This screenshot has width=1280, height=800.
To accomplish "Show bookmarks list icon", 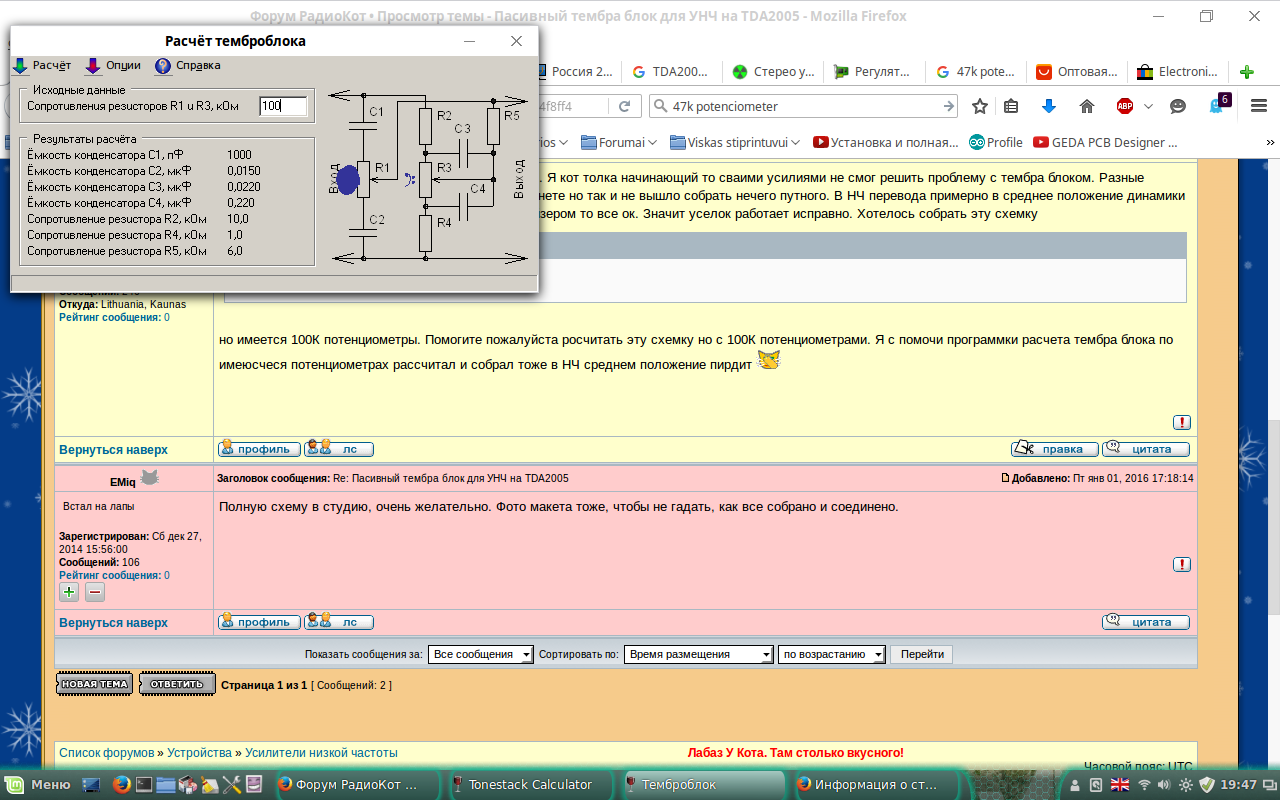I will pos(1011,106).
